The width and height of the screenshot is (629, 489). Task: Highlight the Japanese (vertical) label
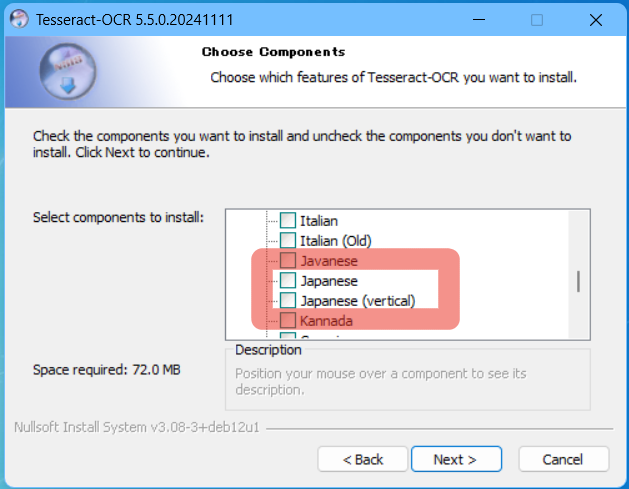pos(357,301)
